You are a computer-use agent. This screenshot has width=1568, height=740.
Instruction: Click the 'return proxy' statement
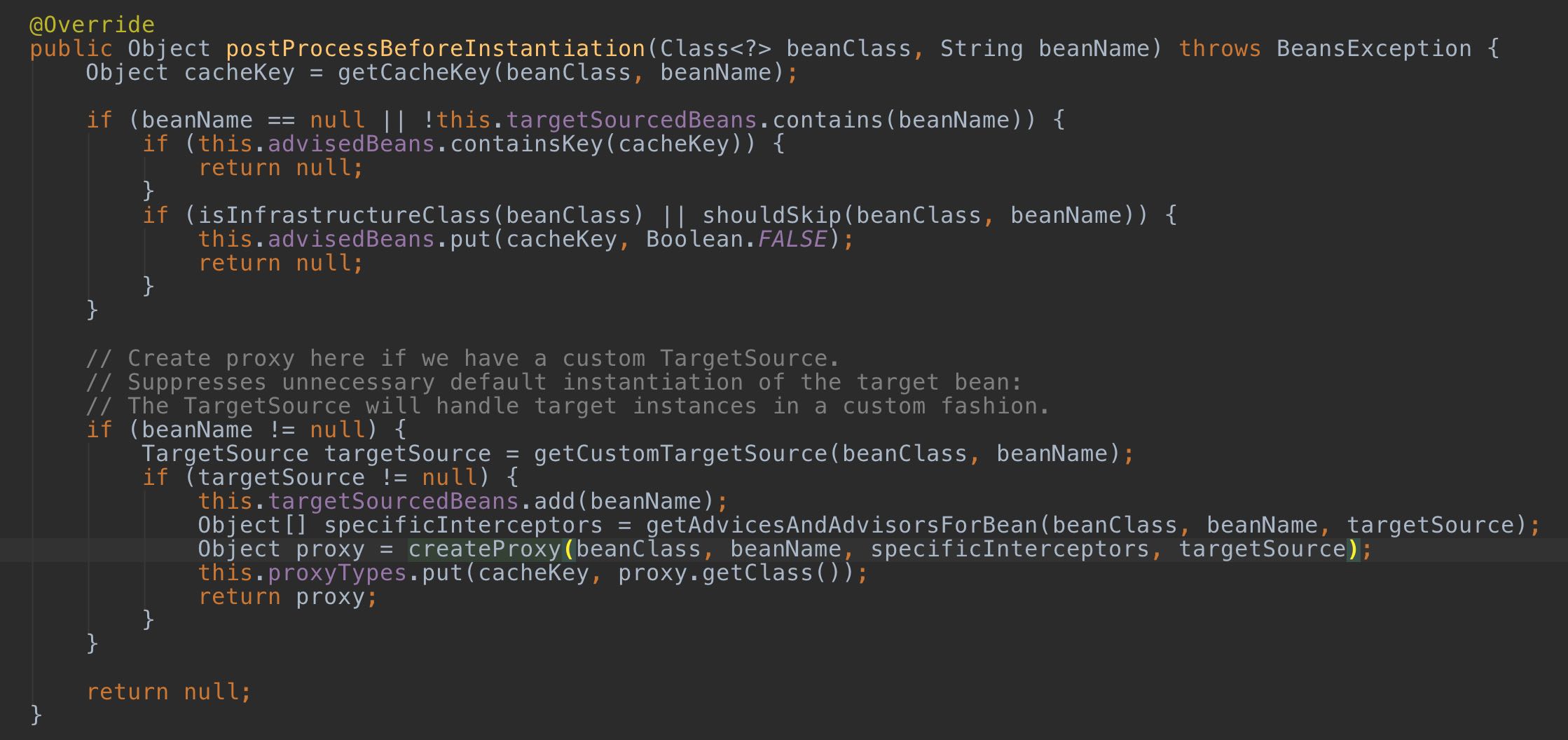point(287,596)
